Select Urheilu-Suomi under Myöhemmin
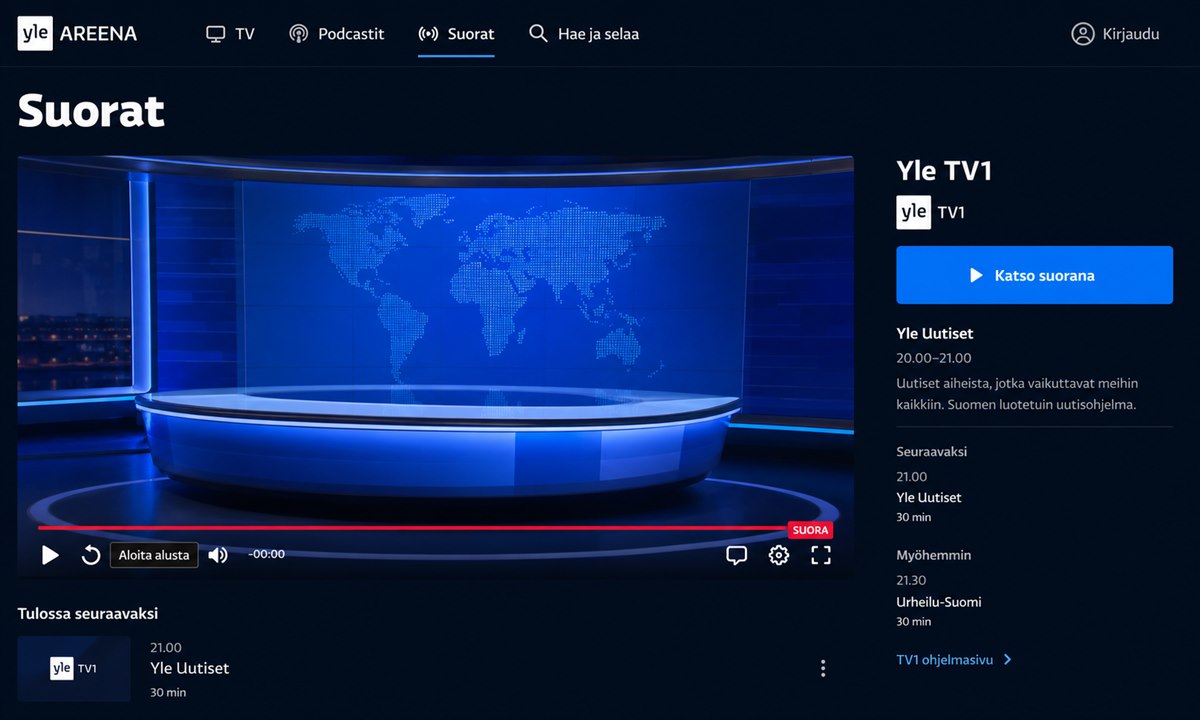This screenshot has height=720, width=1200. [939, 602]
